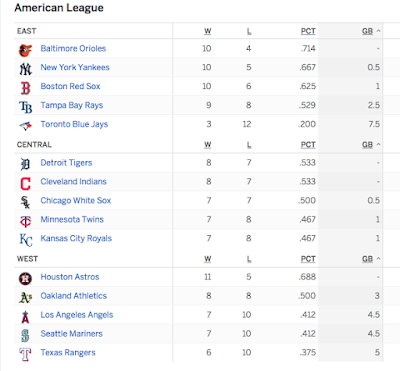400x371 pixels.
Task: Click the Seattle Mariners logo
Action: tap(25, 335)
